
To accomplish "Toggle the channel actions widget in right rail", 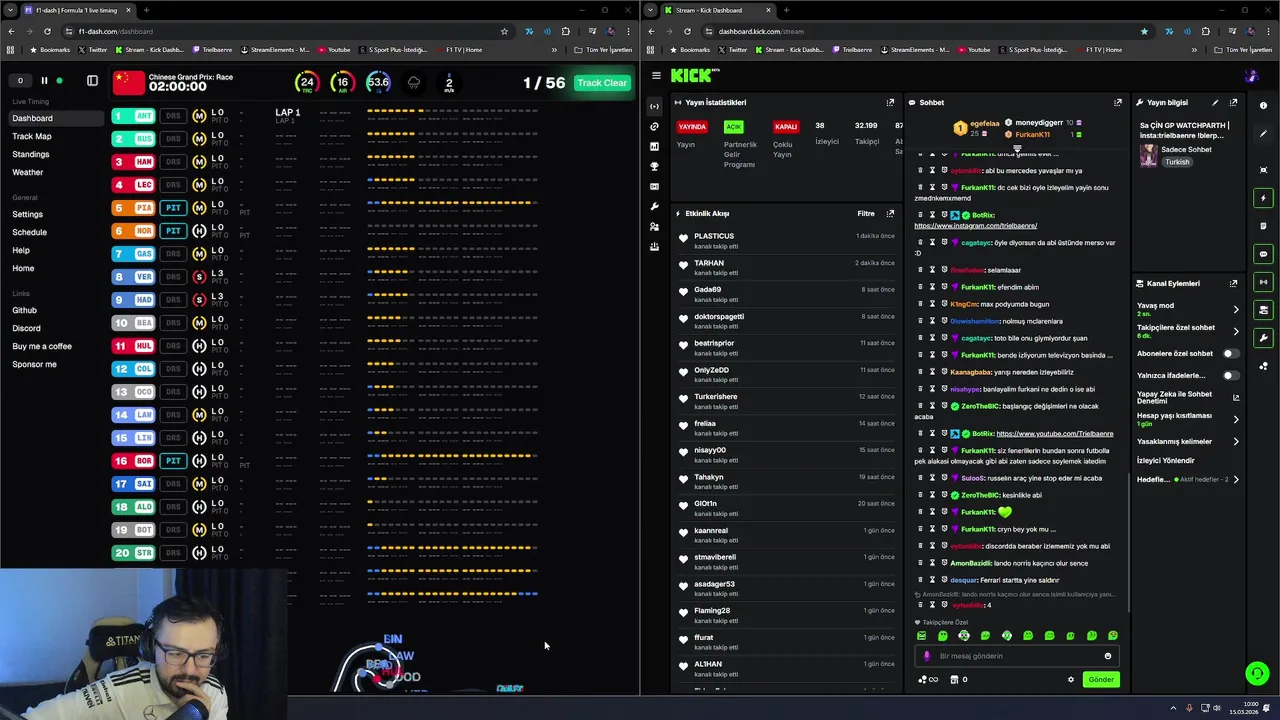I will [x=1264, y=310].
